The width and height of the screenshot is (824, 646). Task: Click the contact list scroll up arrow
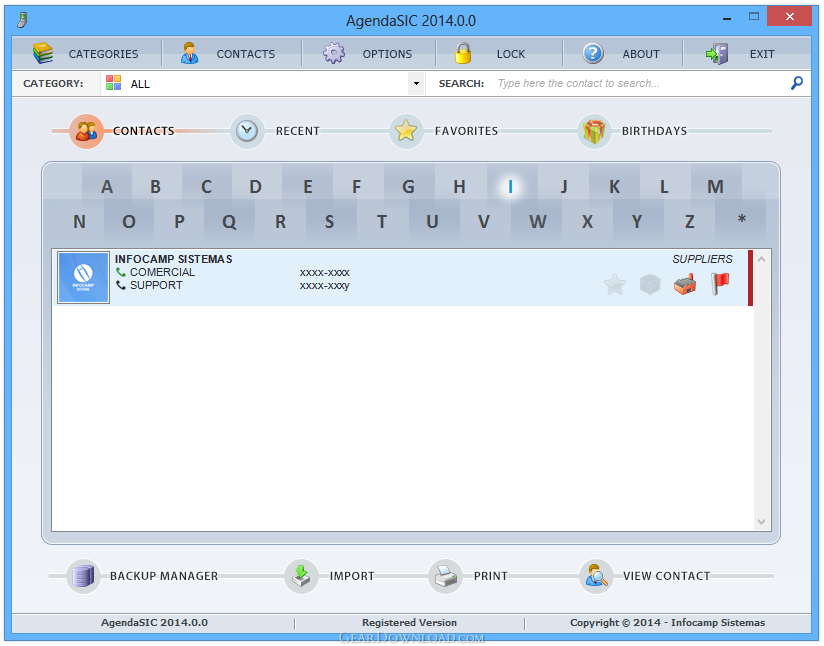pos(761,259)
